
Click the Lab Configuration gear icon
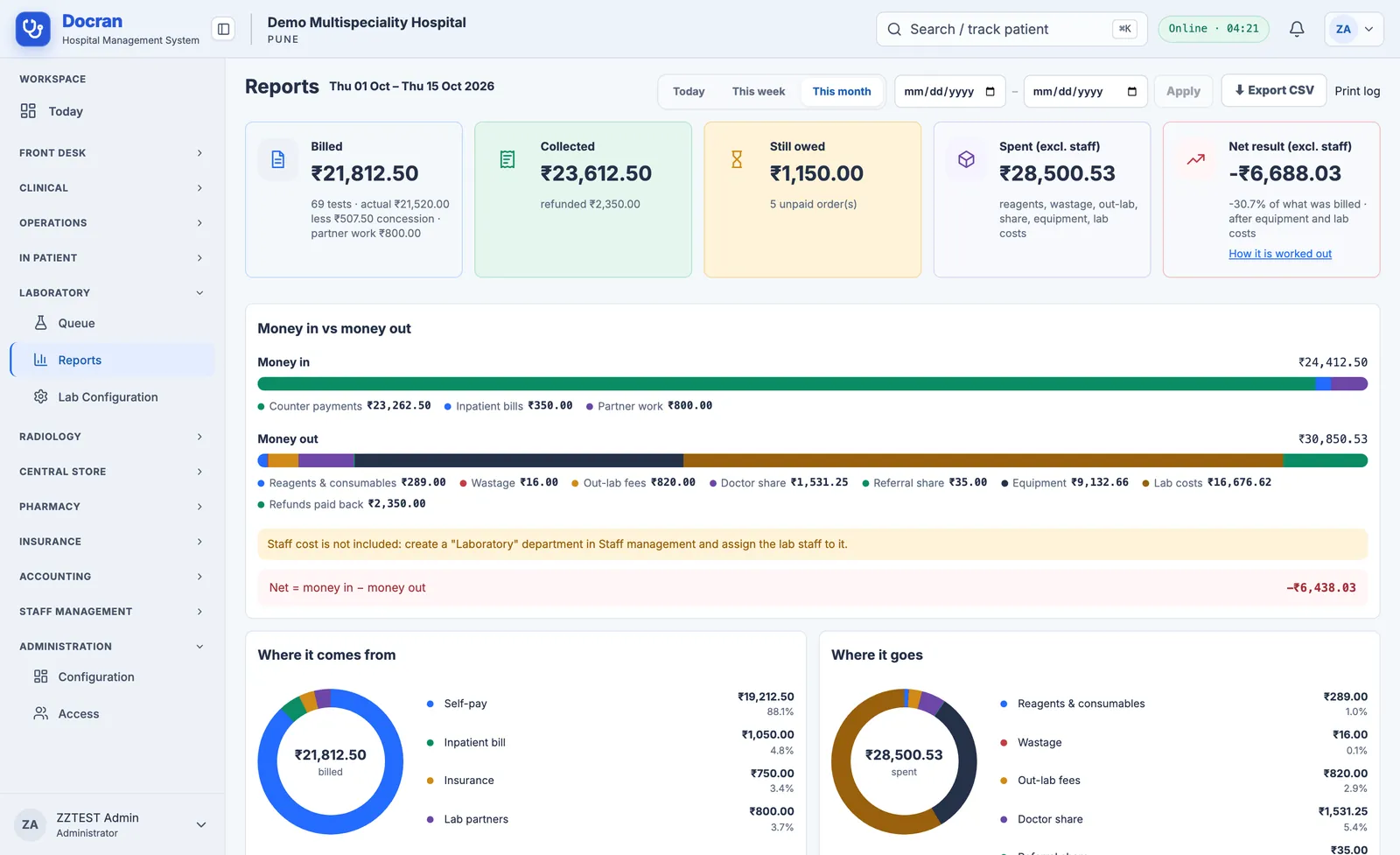tap(40, 396)
